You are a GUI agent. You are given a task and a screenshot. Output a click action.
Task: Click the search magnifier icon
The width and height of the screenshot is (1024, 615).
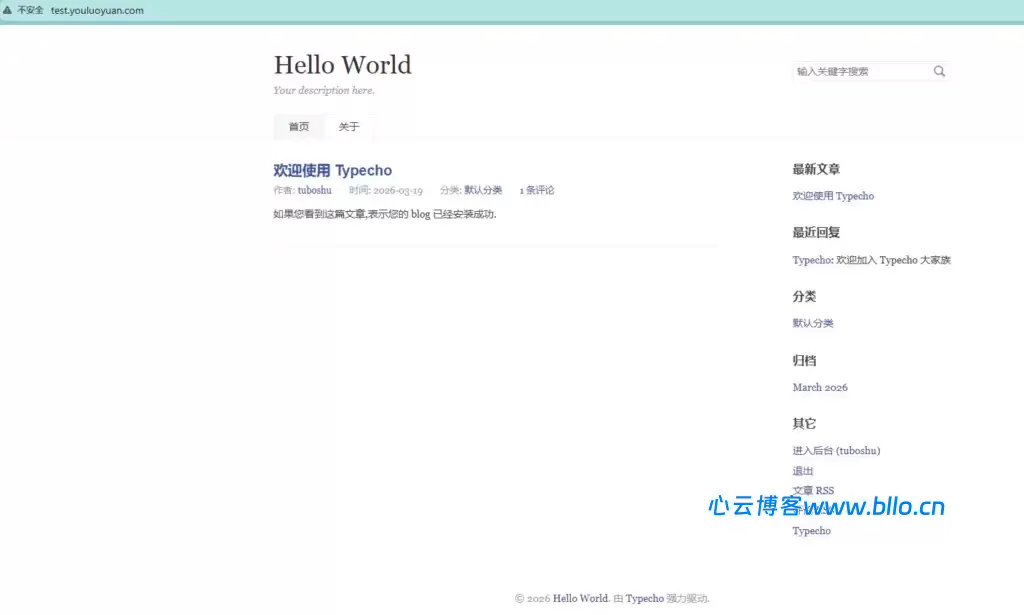[939, 71]
